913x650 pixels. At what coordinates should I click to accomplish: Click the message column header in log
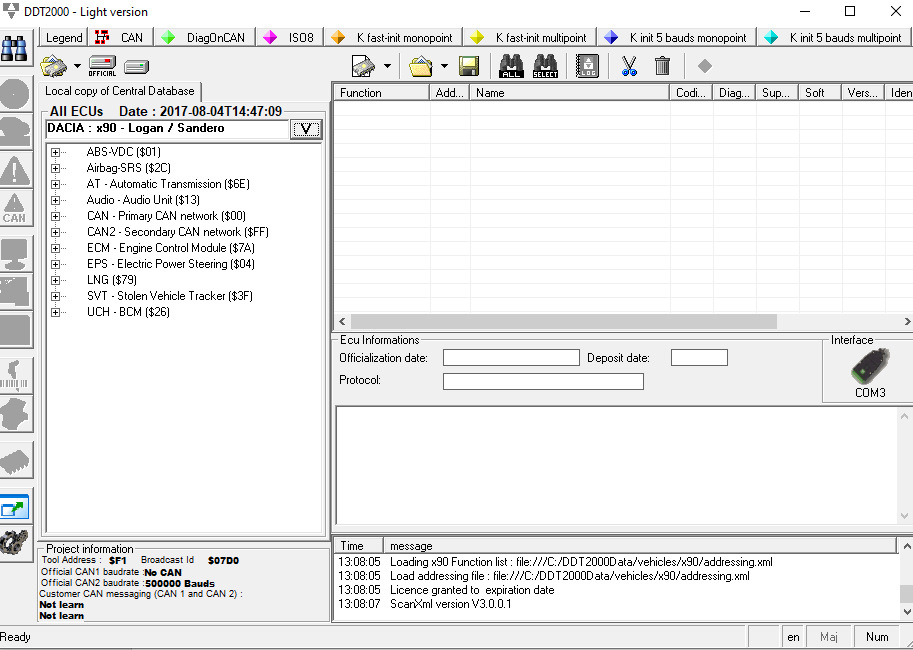click(640, 546)
